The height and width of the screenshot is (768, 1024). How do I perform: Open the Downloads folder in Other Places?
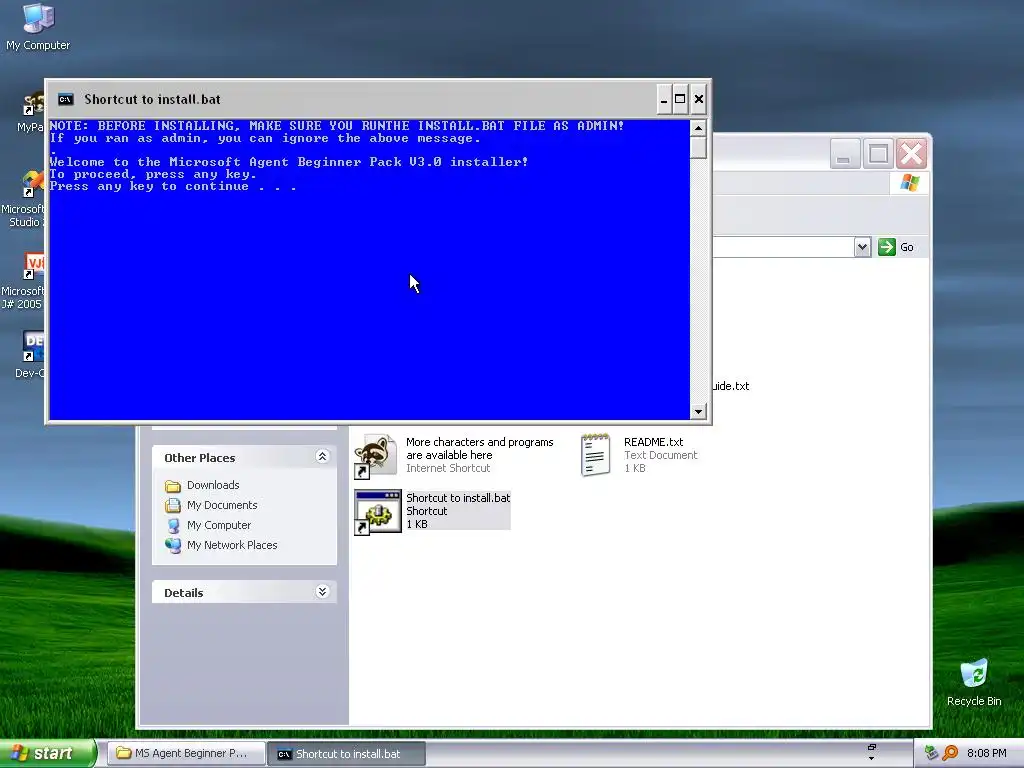click(213, 485)
